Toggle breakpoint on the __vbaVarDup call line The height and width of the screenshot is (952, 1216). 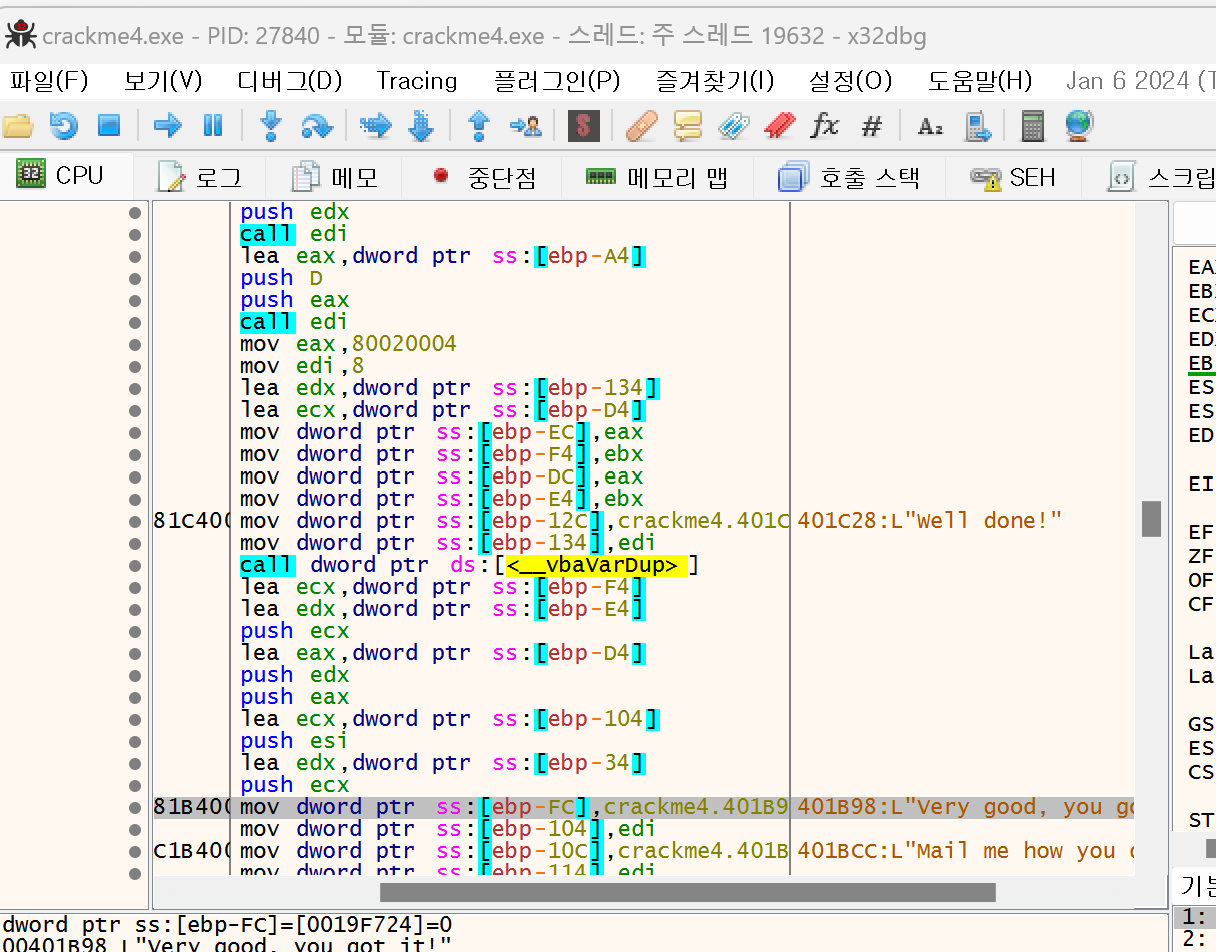(135, 564)
